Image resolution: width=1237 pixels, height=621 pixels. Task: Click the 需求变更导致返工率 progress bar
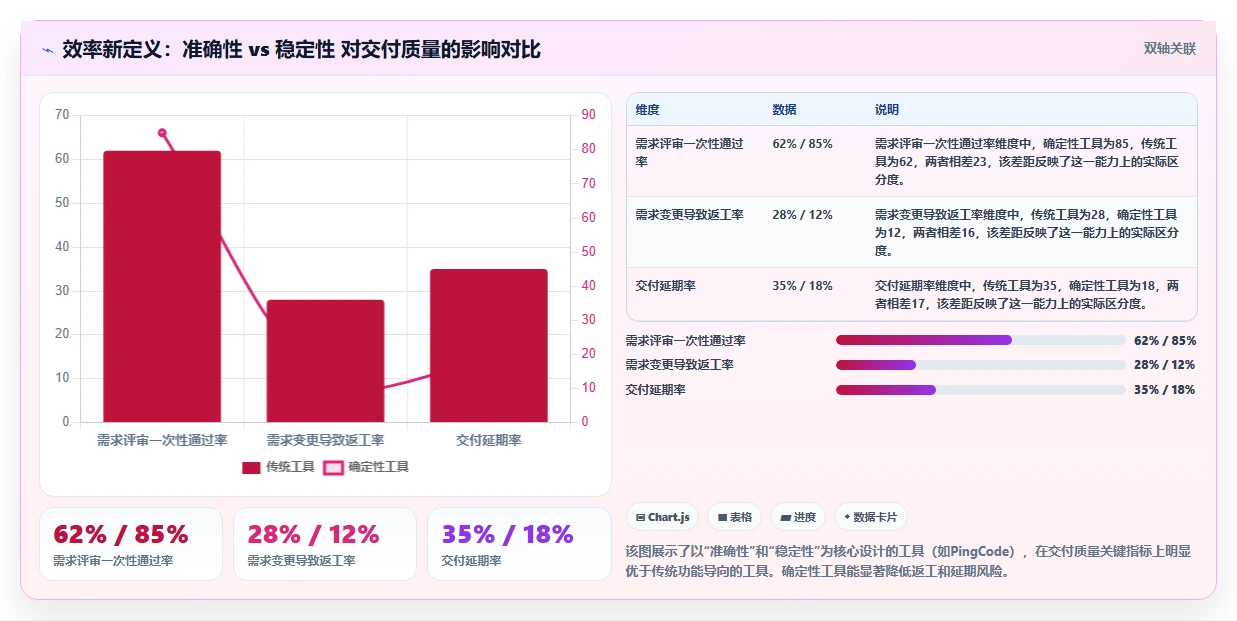point(980,365)
